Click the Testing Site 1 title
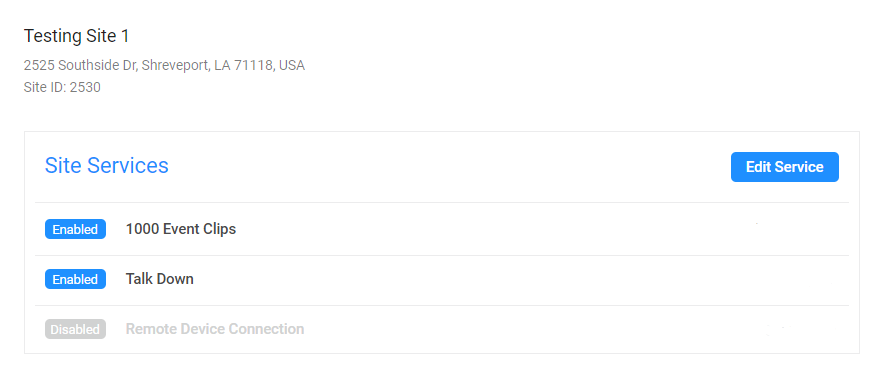 pyautogui.click(x=76, y=37)
